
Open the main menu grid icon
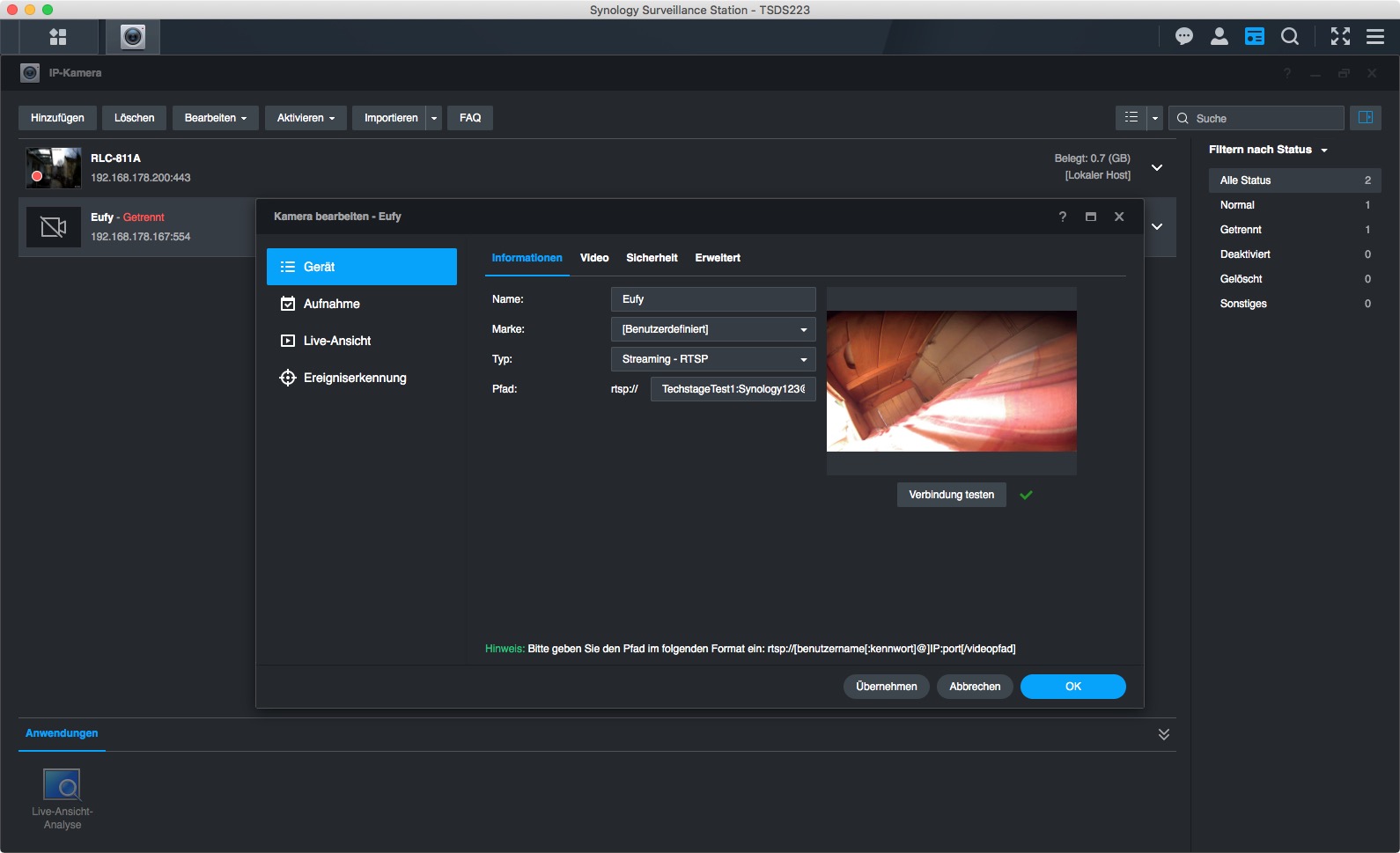pos(58,36)
